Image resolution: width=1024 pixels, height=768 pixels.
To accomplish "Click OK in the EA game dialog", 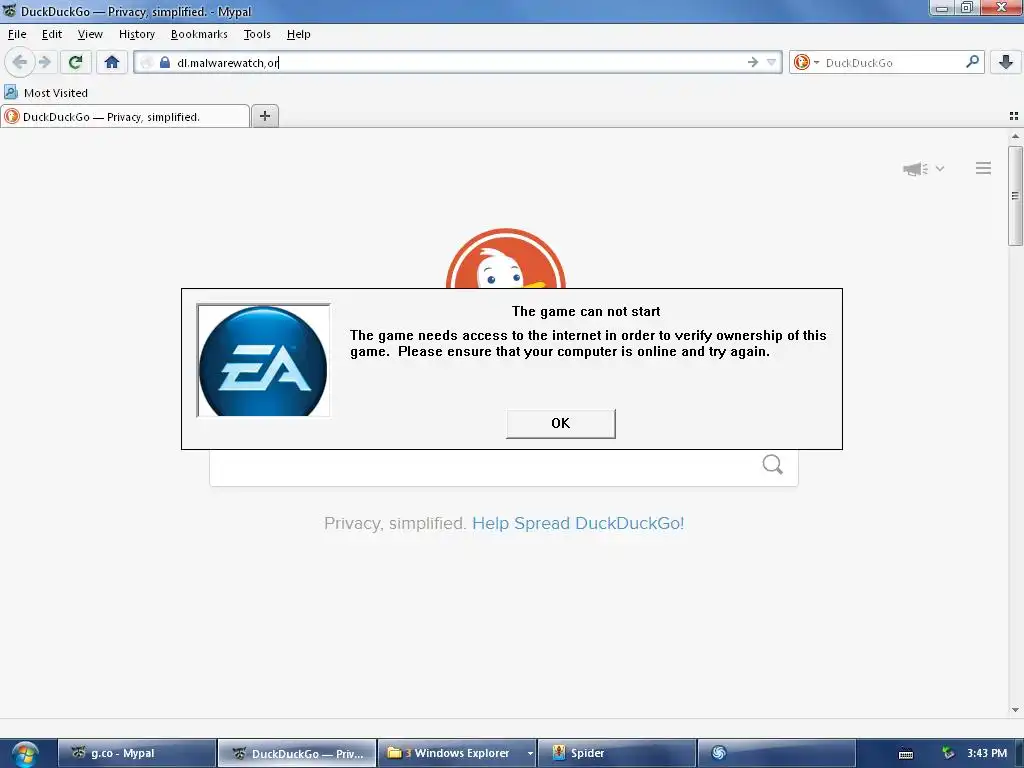I will click(560, 423).
